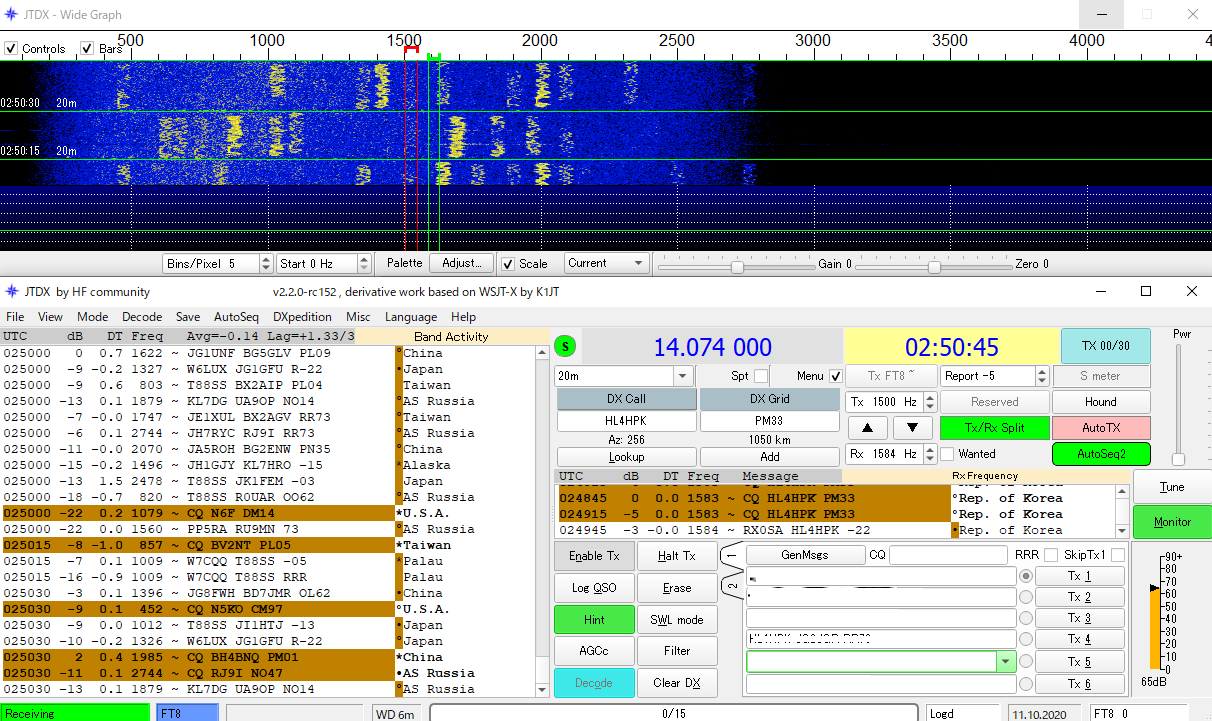Open the DXpedition menu
Image resolution: width=1212 pixels, height=721 pixels.
click(302, 317)
